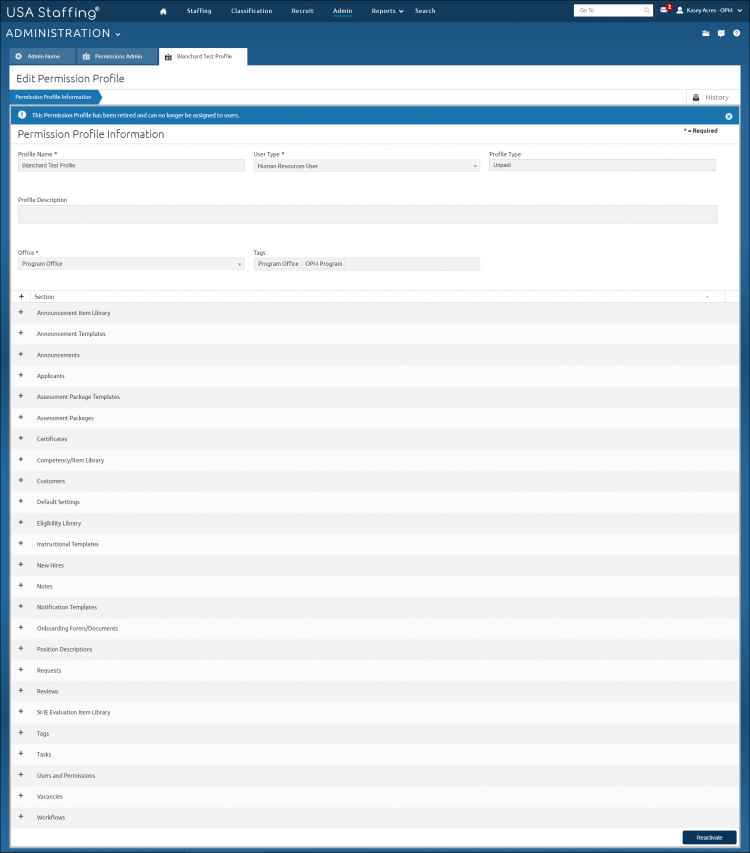
Task: Expand SME Evaluation Item Library section
Action: click(21, 712)
